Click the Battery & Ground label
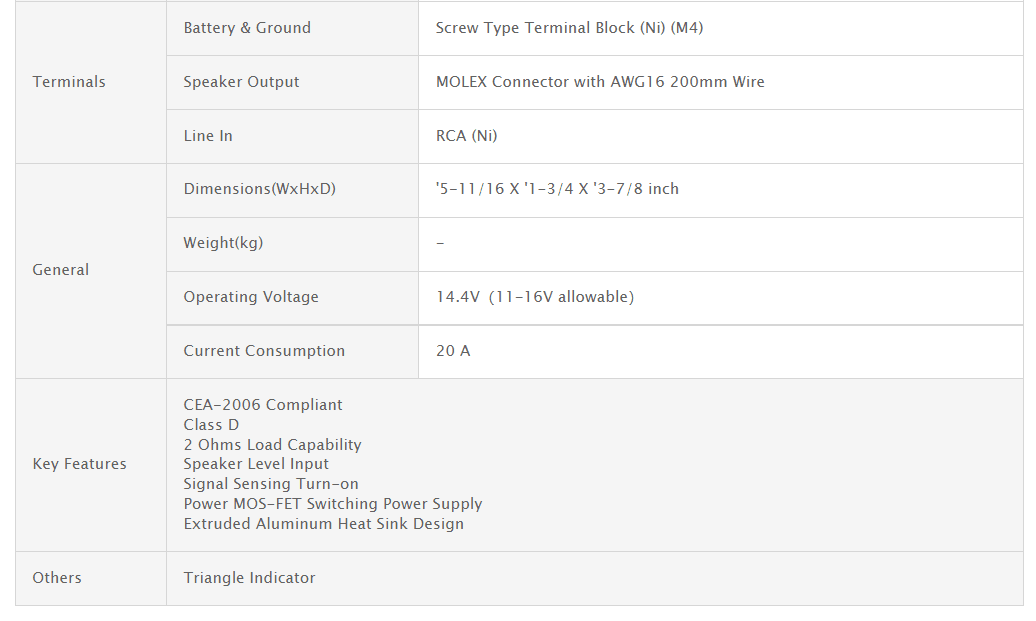 click(247, 28)
